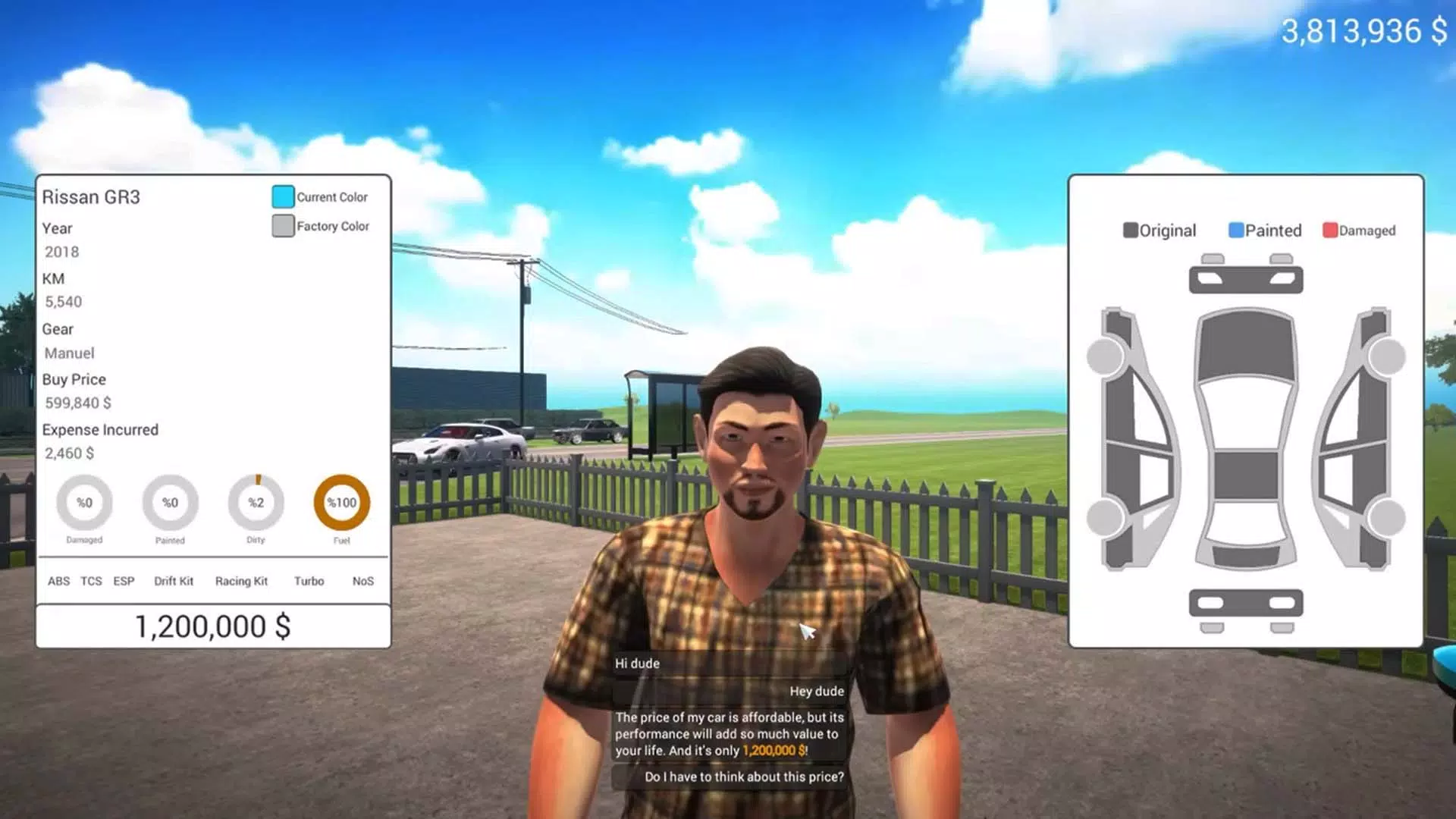Select the Turbo upgrade icon

(x=308, y=580)
